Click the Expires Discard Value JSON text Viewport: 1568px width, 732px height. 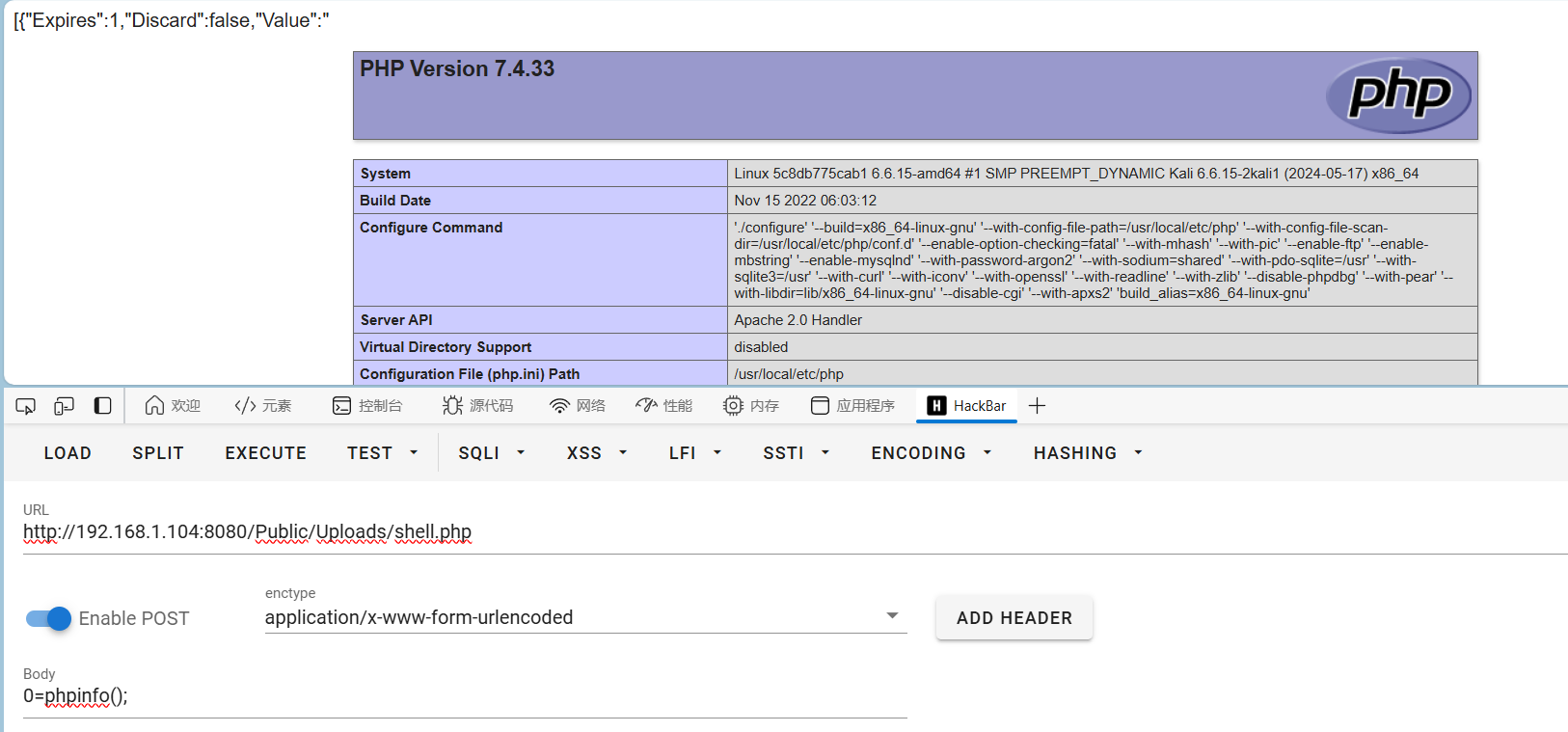coord(172,20)
